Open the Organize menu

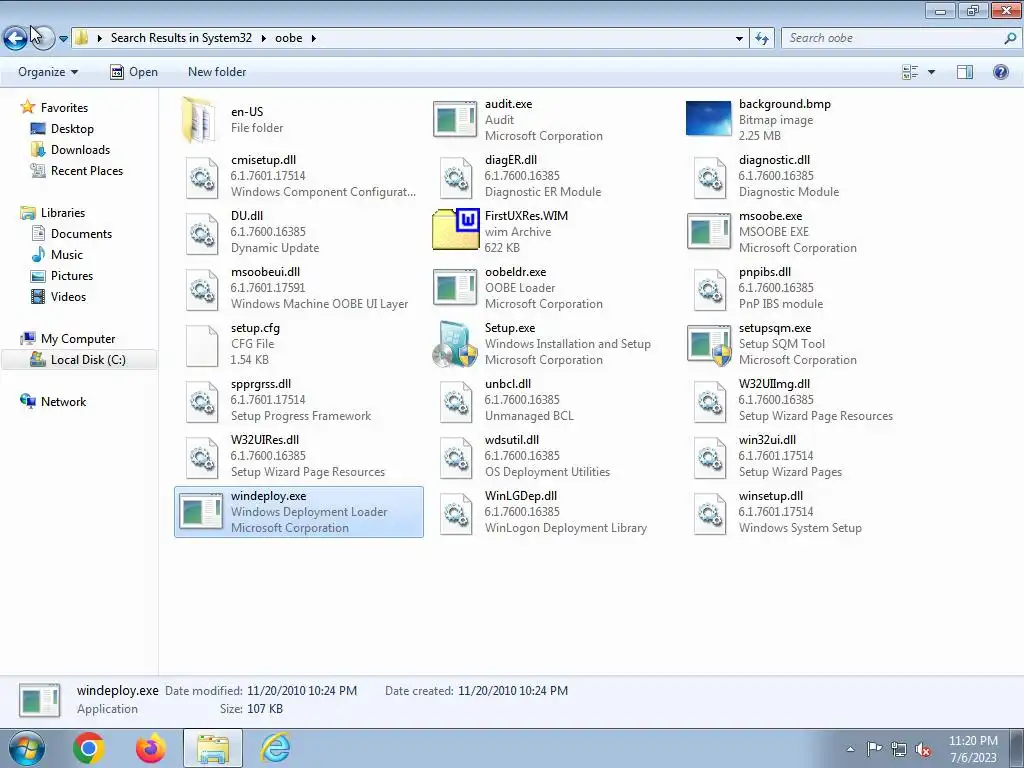pyautogui.click(x=48, y=72)
